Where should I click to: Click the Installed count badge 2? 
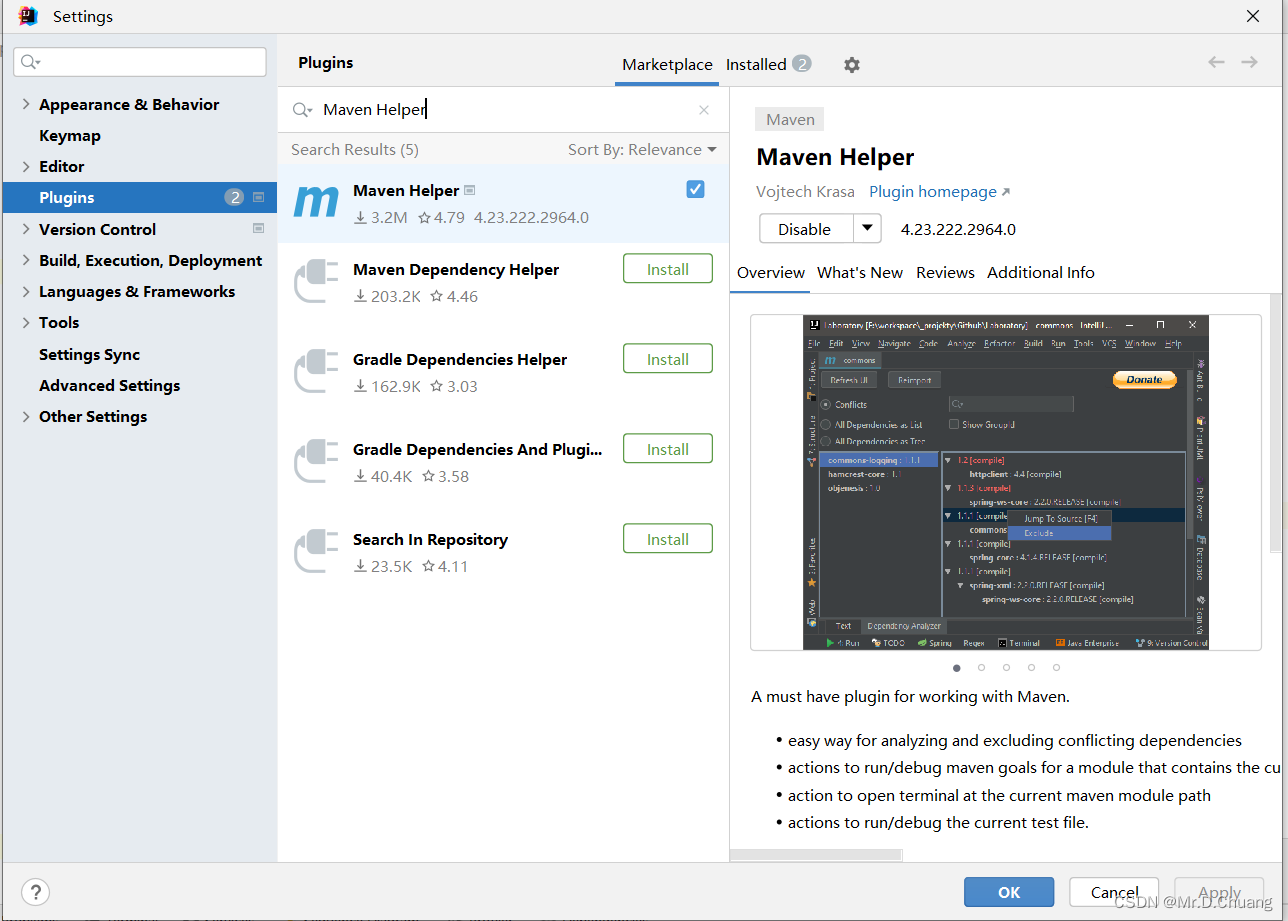tap(802, 64)
